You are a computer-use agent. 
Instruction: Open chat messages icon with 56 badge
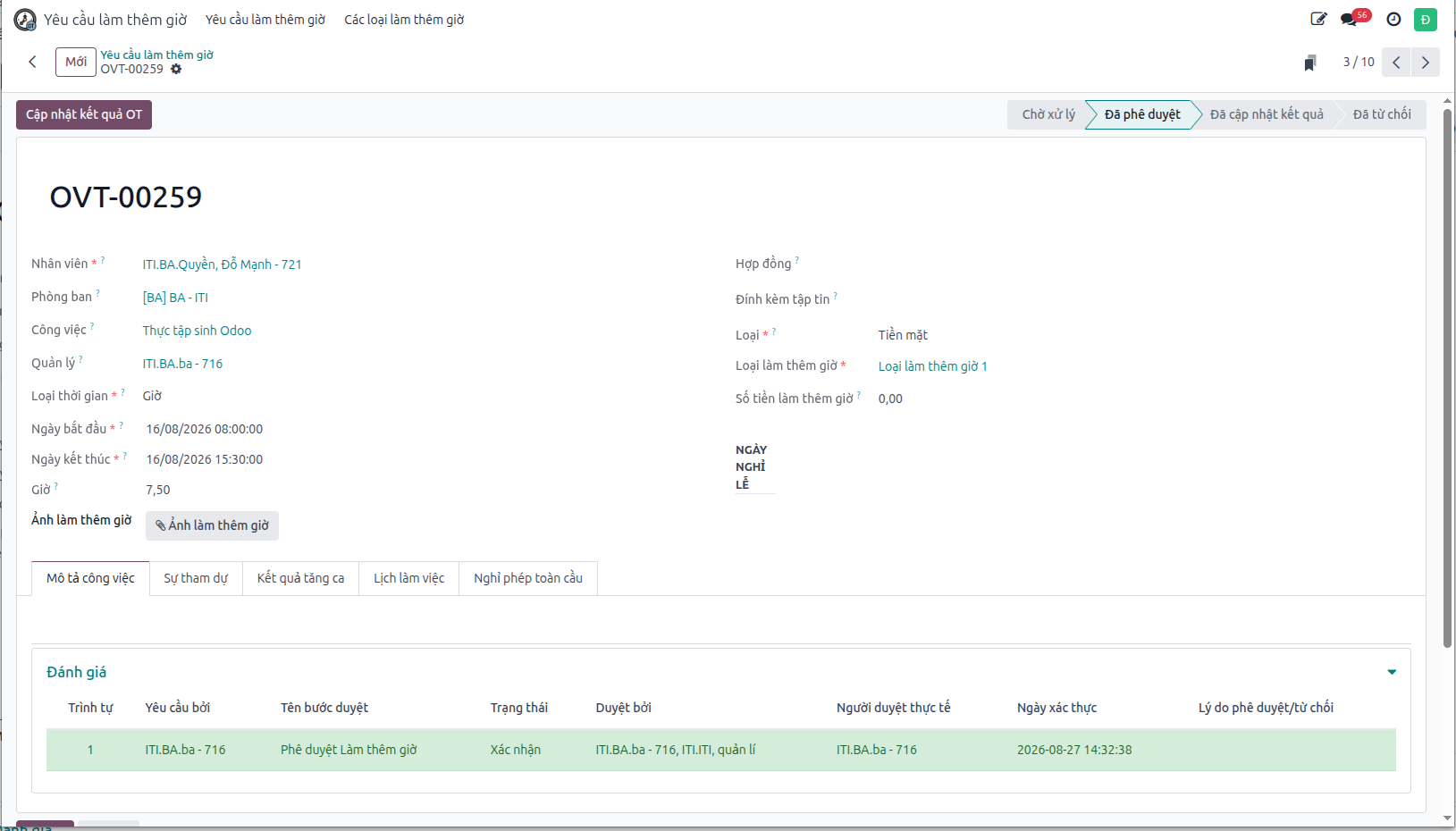point(1354,19)
